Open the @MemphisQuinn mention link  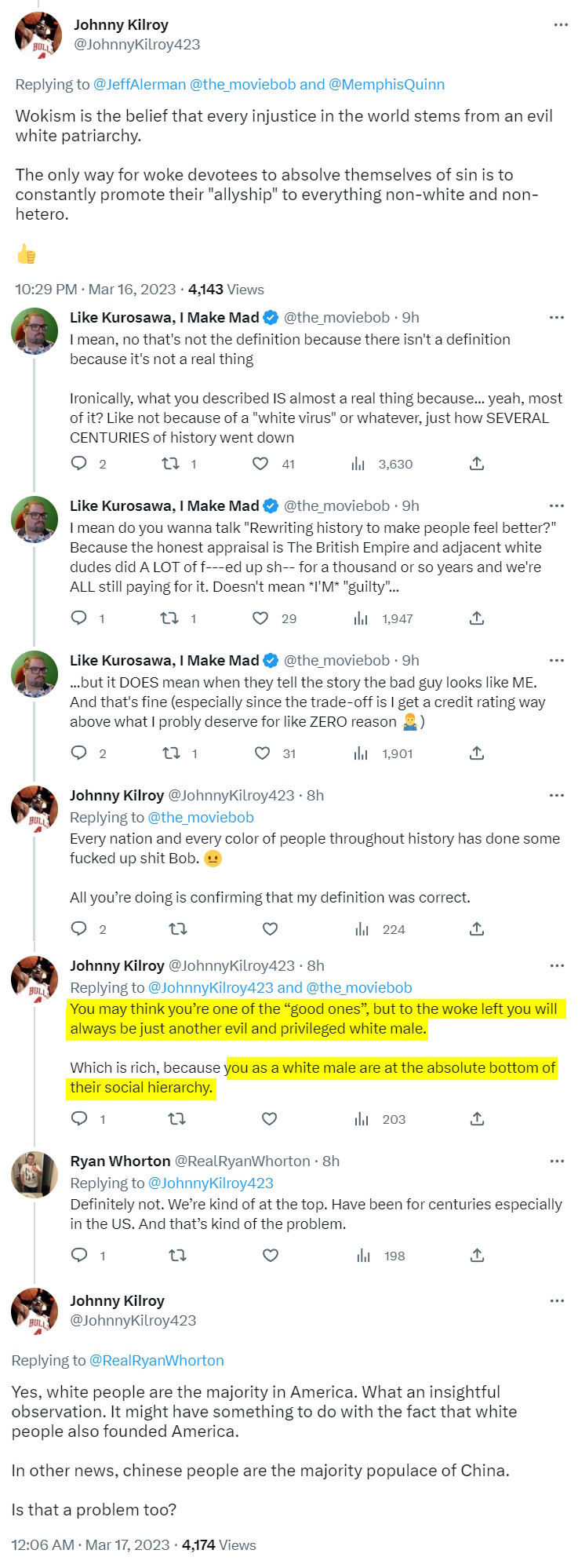[387, 84]
